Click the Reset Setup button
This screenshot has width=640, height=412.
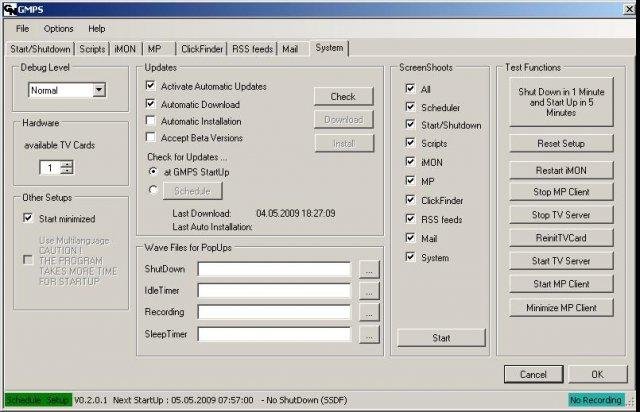tap(561, 143)
